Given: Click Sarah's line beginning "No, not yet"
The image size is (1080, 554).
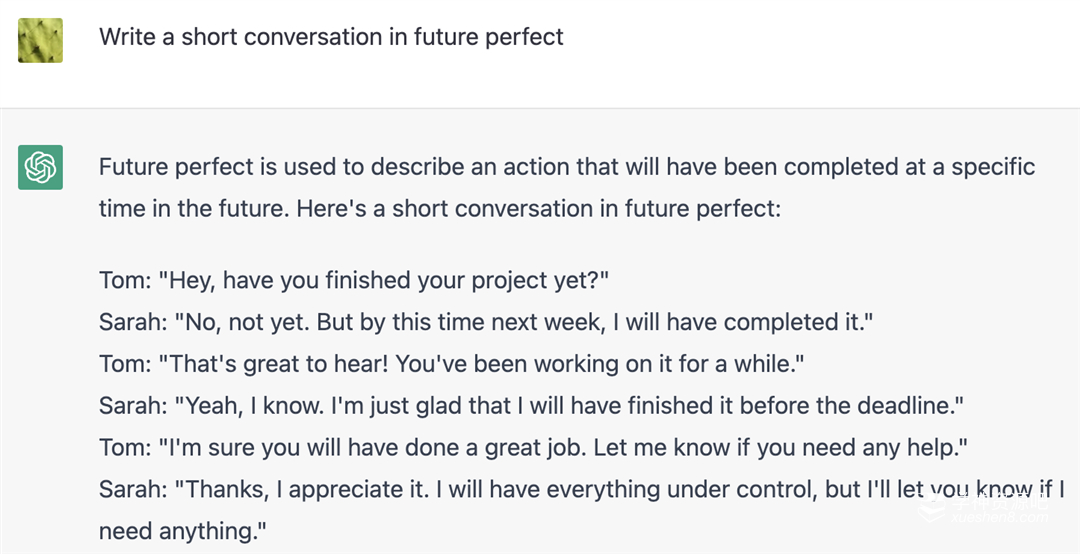Looking at the screenshot, I should point(482,322).
